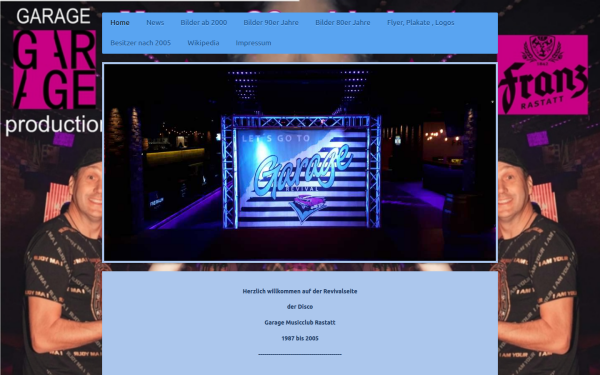Viewport: 600px width, 375px height.
Task: Select the text 'Herzlich willkommen auf der Revivalseite'
Action: [x=300, y=291]
